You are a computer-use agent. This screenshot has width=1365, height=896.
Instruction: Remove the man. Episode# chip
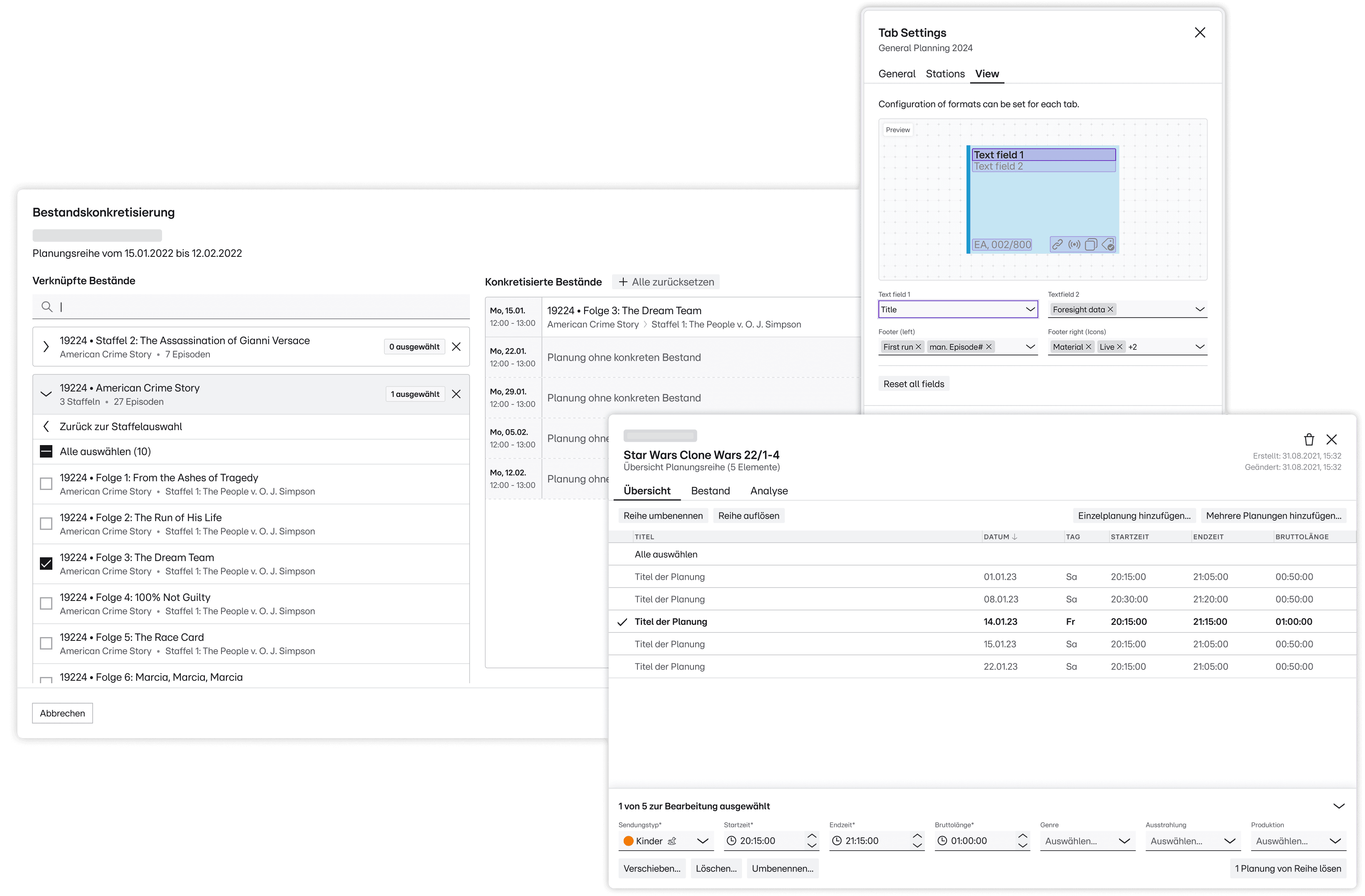989,347
